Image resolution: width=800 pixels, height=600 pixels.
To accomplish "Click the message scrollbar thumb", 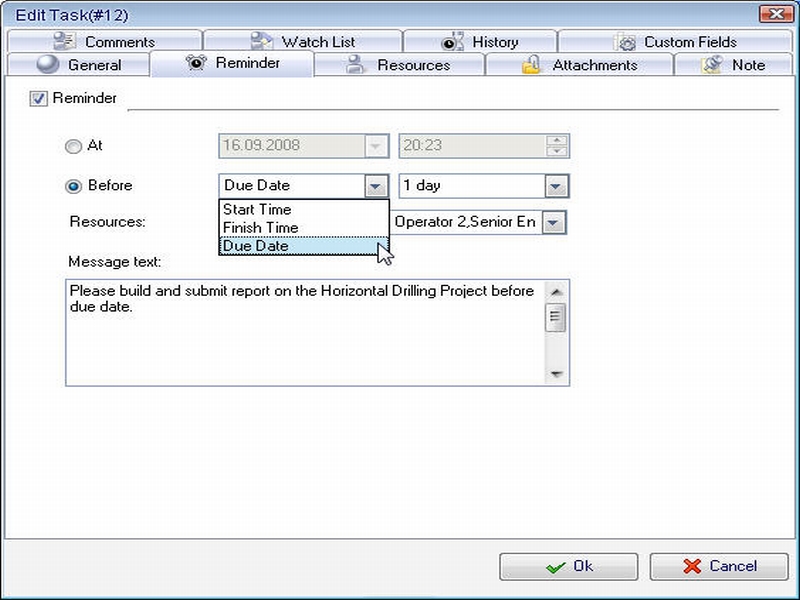I will pyautogui.click(x=556, y=317).
